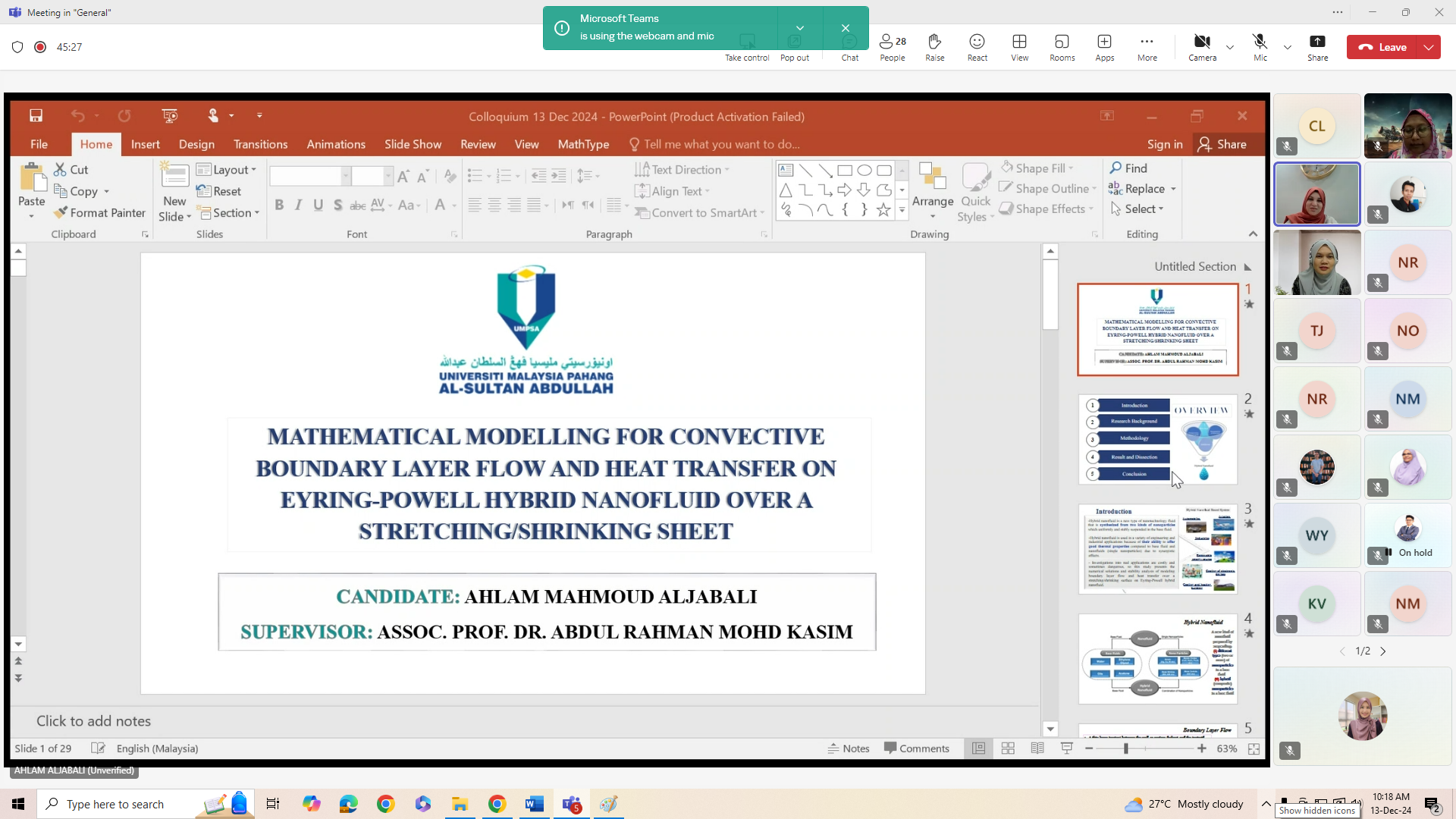
Task: Switch to the Insert tab
Action: [145, 144]
